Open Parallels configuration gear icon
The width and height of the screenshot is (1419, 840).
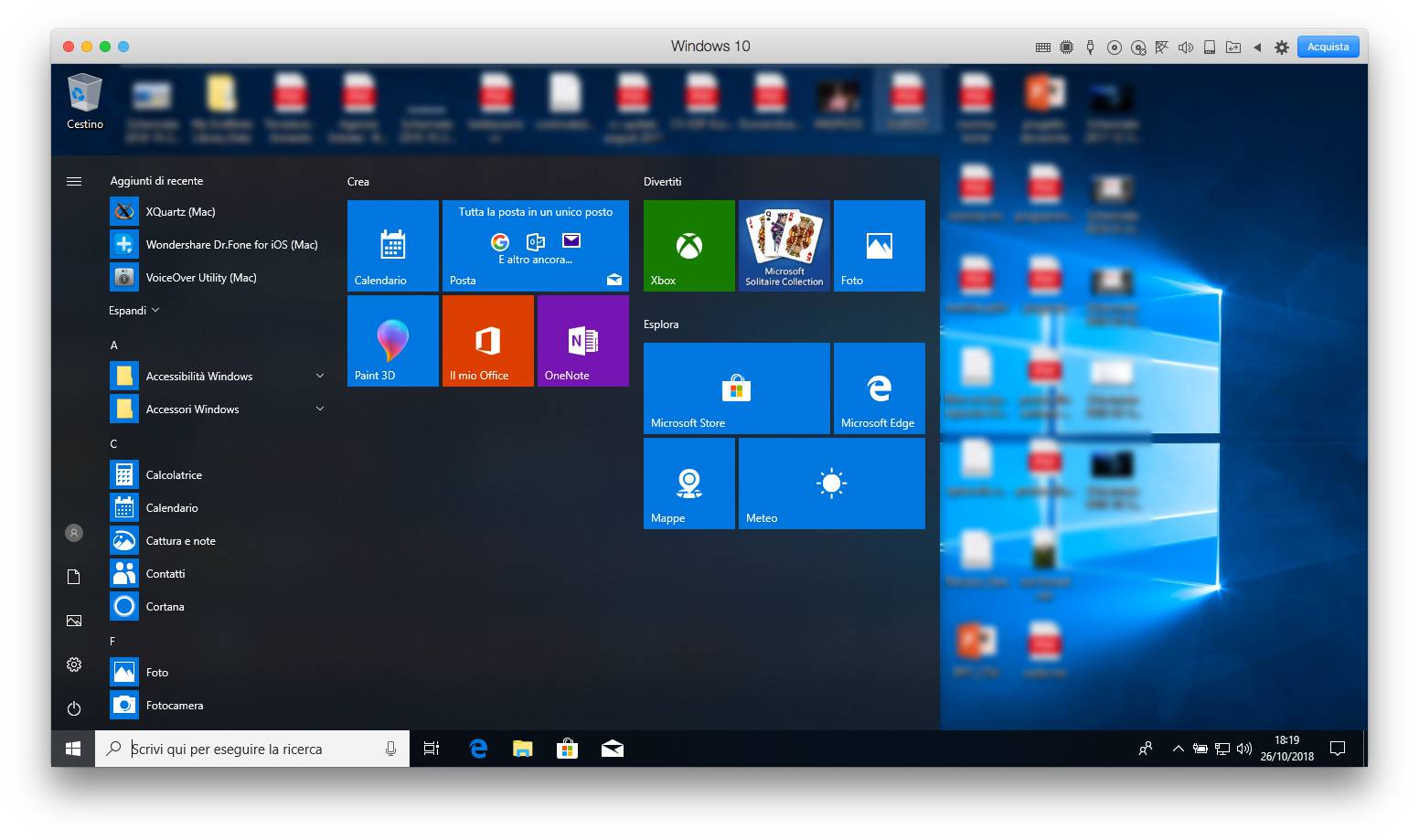(1282, 48)
